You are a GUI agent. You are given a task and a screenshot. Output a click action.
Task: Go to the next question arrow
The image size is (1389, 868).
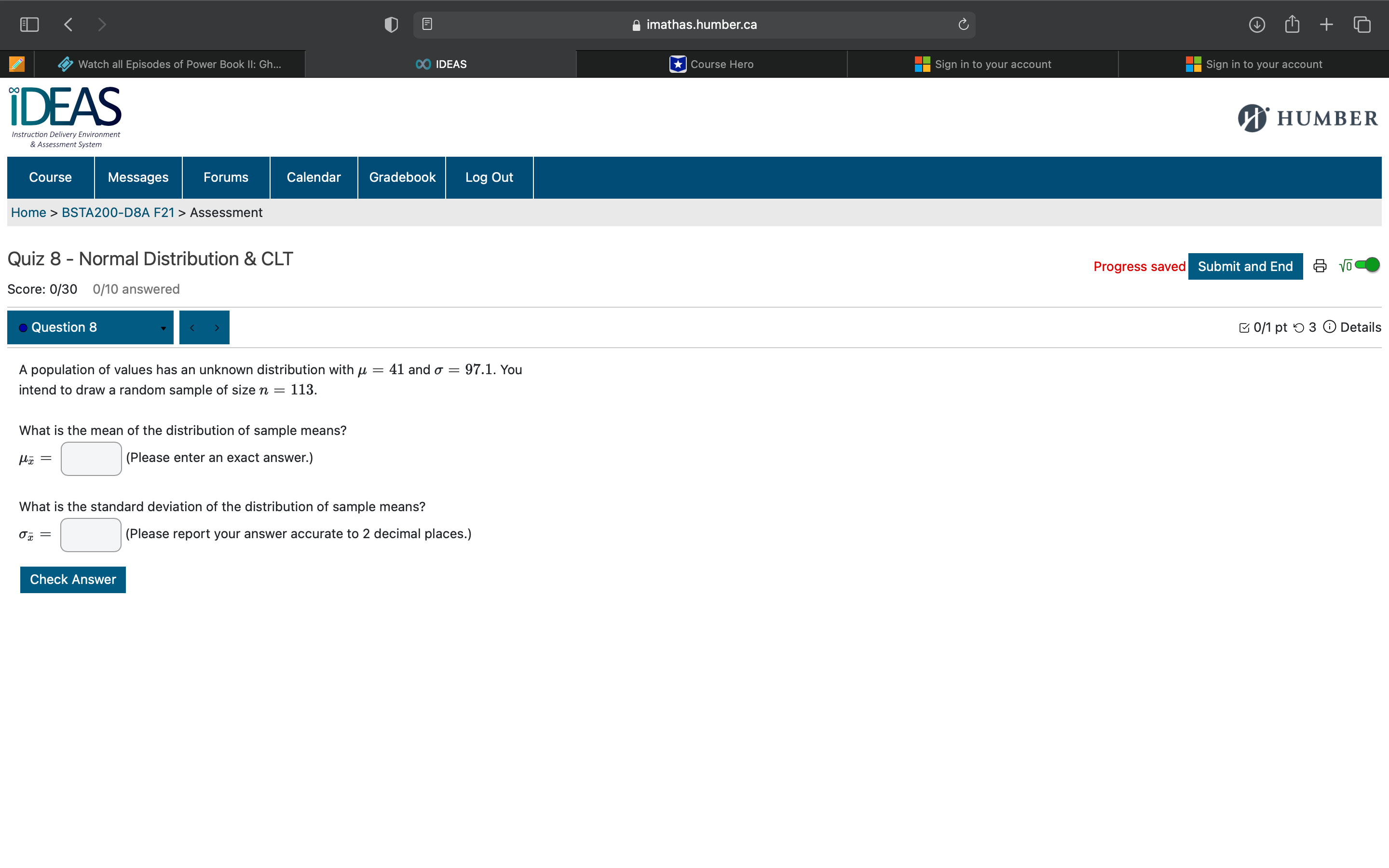217,328
